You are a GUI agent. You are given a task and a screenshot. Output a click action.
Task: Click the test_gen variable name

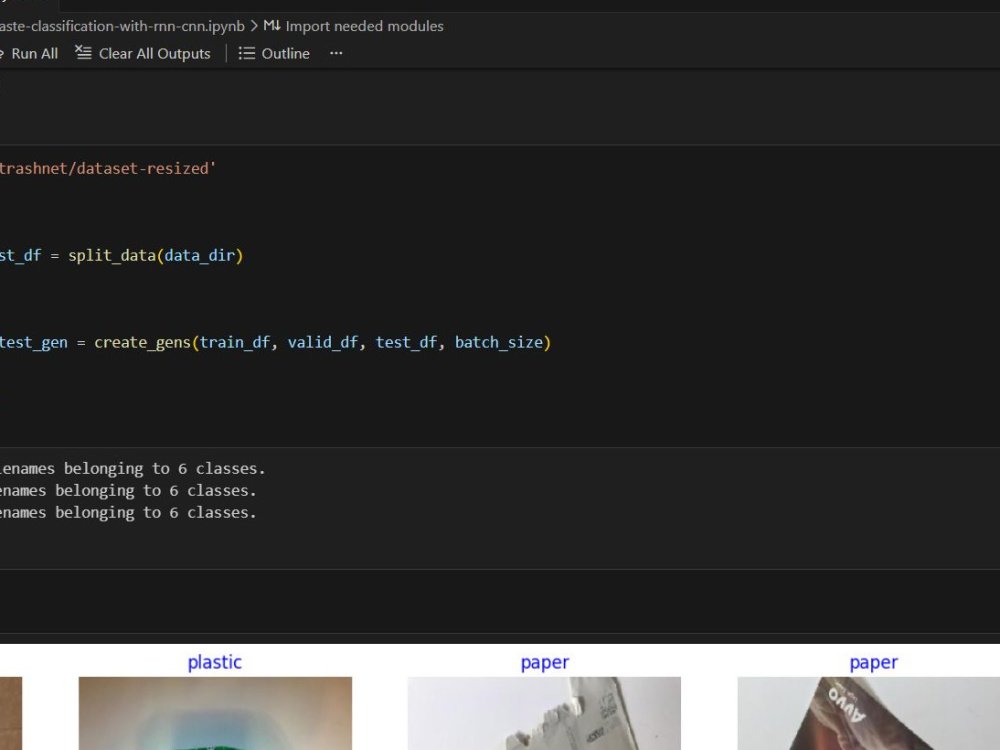point(33,342)
